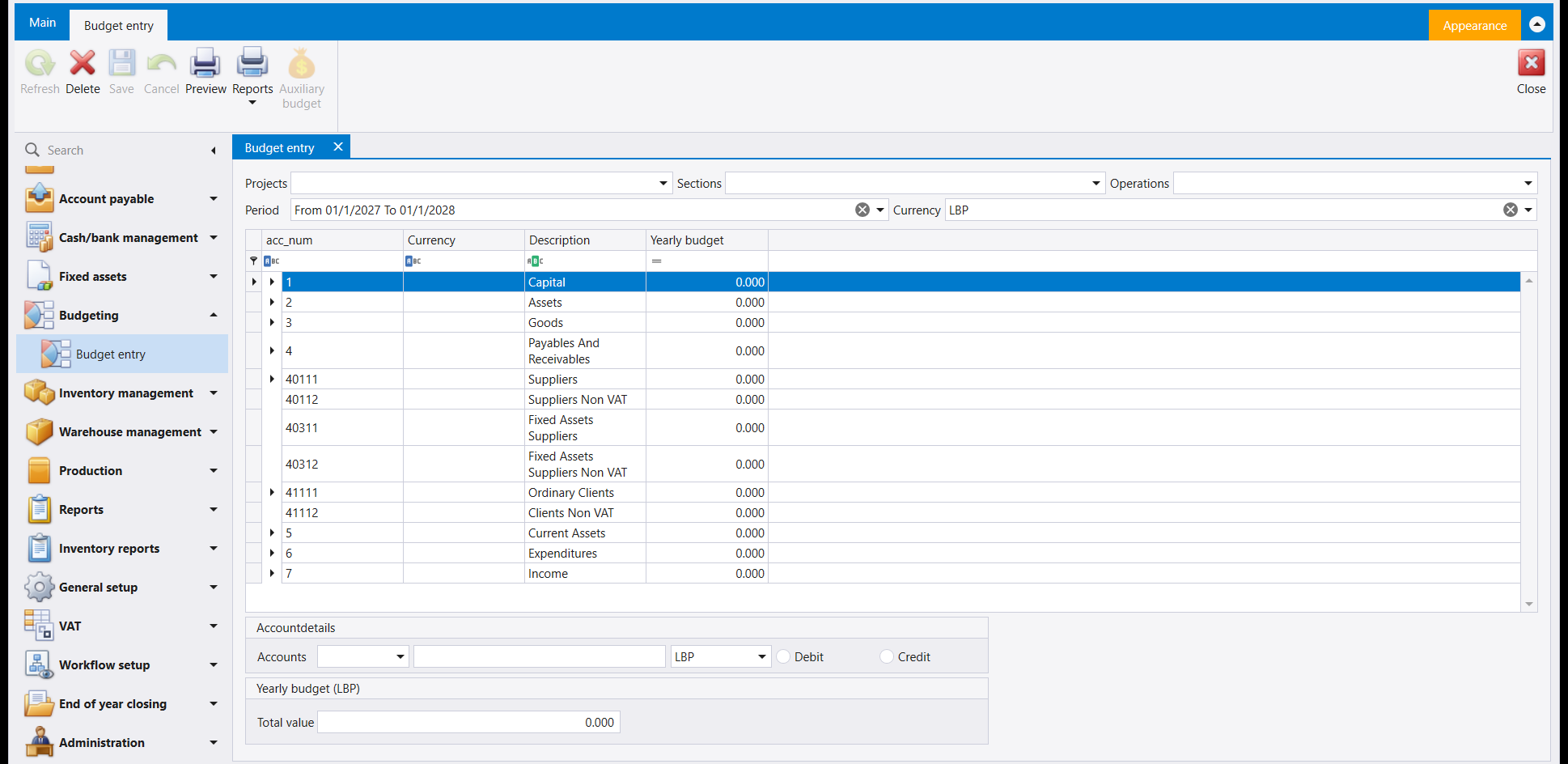Expand account row 2 Assets
This screenshot has width=1568, height=764.
click(272, 302)
